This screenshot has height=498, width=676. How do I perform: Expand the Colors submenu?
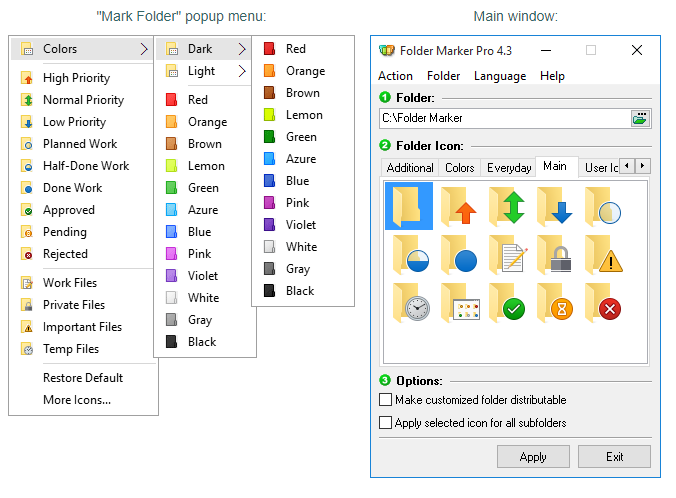(x=82, y=49)
